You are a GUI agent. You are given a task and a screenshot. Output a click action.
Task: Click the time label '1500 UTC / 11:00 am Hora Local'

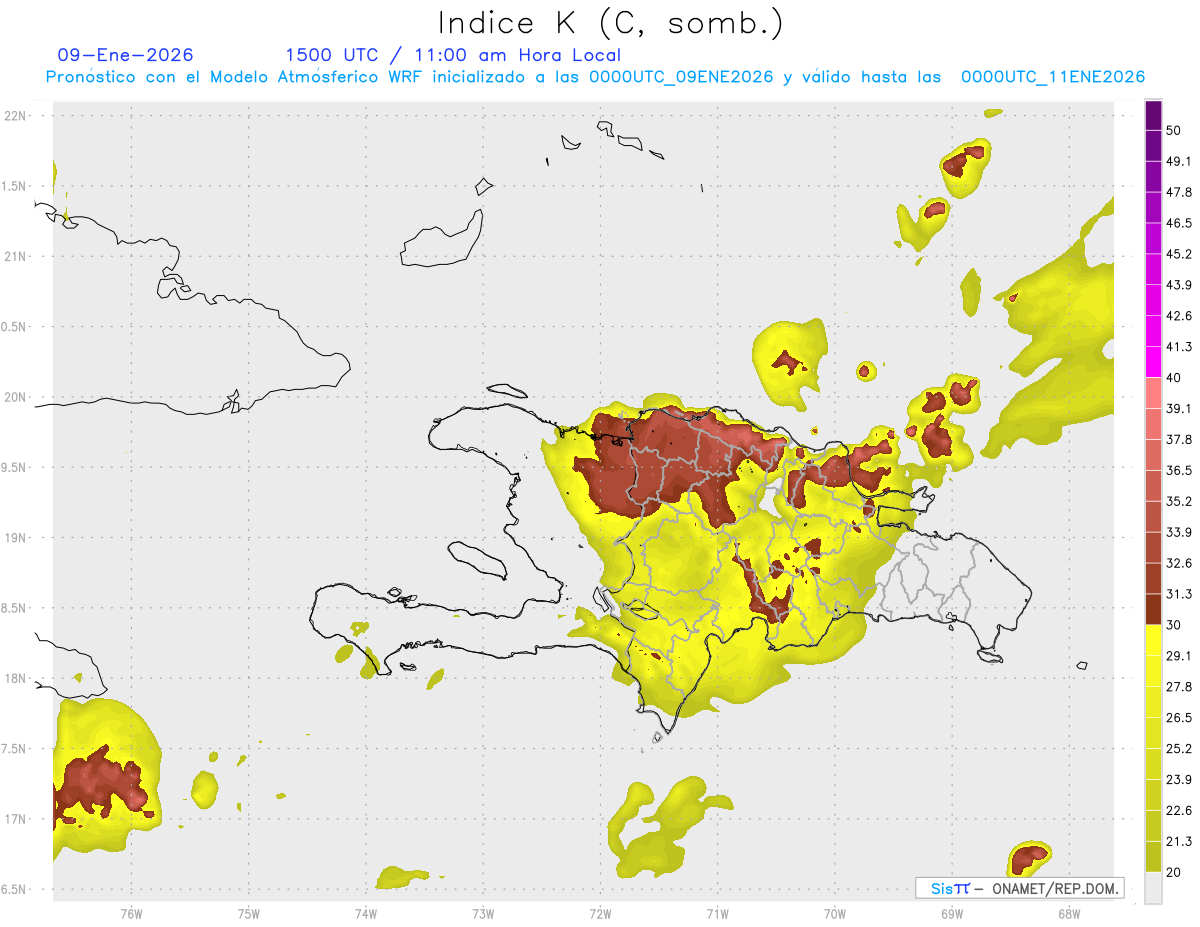coord(453,55)
